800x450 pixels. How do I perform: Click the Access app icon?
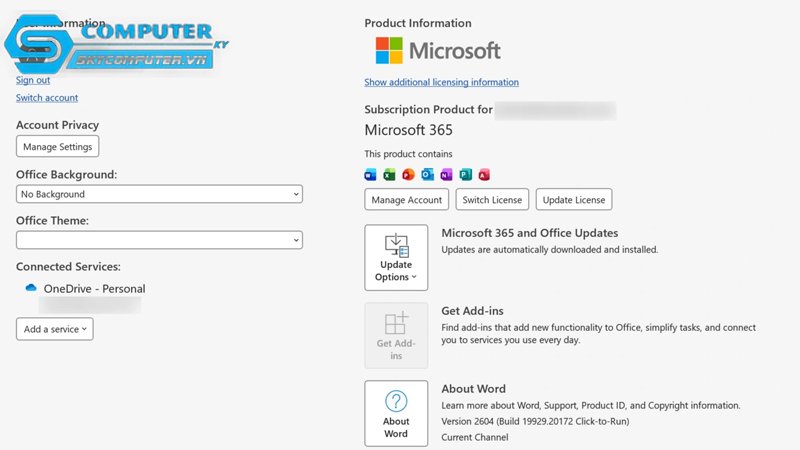484,174
